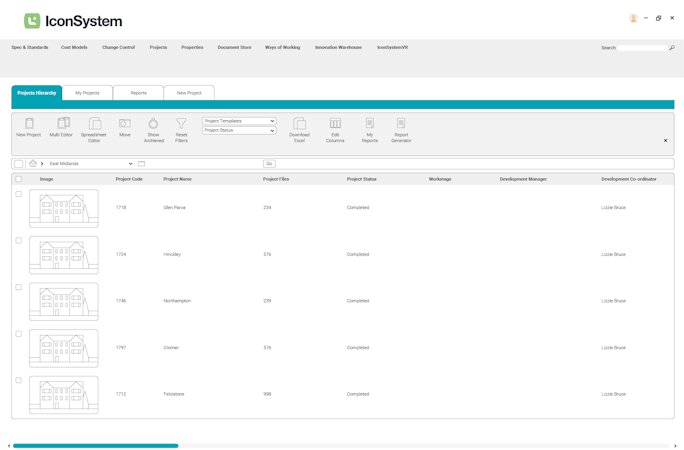The image size is (684, 450).
Task: Click in the Search input field
Action: pyautogui.click(x=643, y=48)
